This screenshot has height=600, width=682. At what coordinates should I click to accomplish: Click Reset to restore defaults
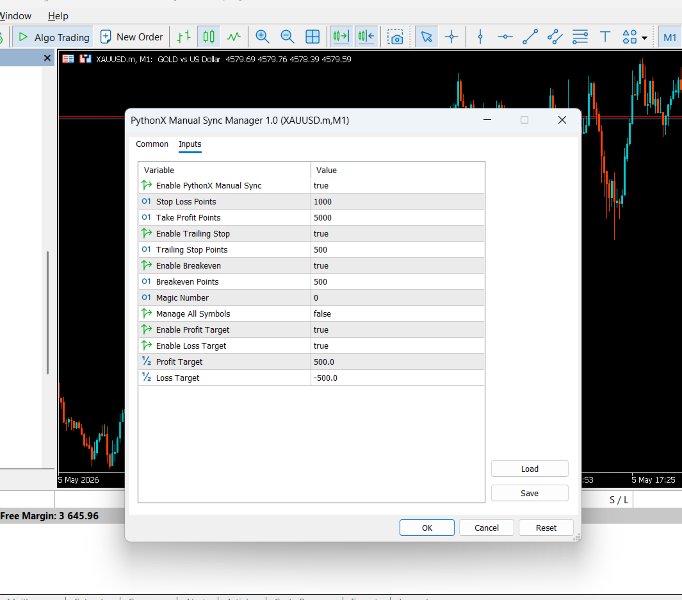(546, 528)
